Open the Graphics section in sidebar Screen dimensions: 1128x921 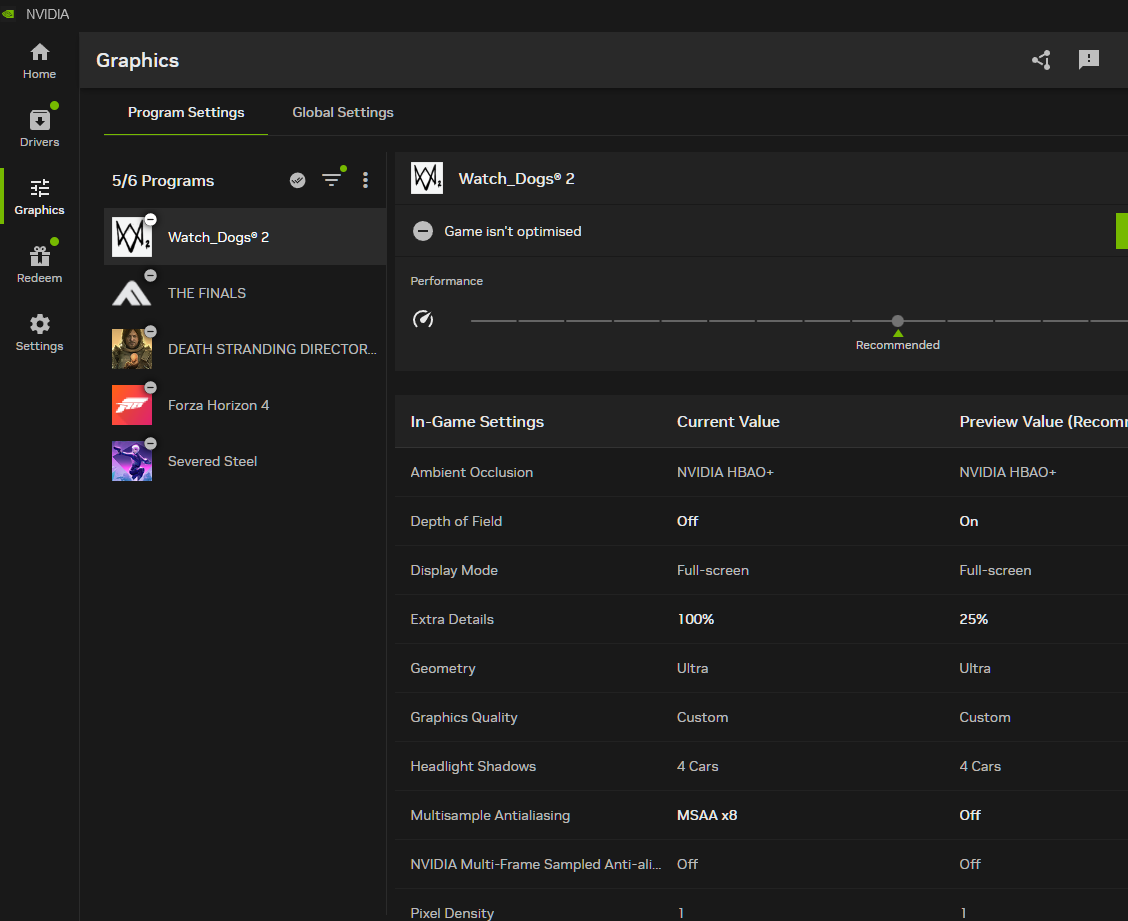click(39, 196)
